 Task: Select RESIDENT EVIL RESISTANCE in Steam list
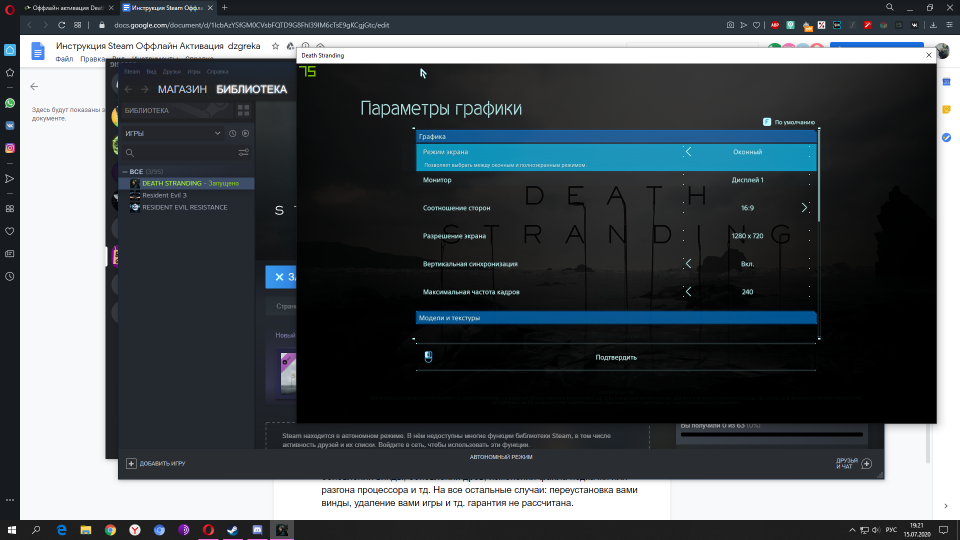[x=186, y=208]
